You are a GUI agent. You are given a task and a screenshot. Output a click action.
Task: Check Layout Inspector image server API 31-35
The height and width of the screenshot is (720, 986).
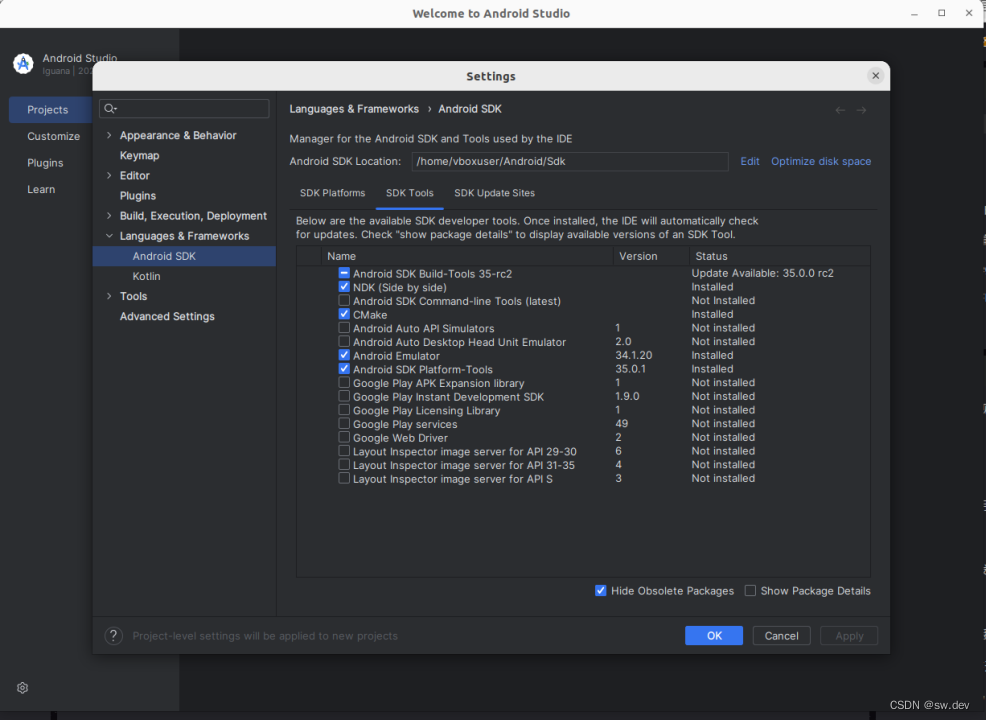[344, 465]
